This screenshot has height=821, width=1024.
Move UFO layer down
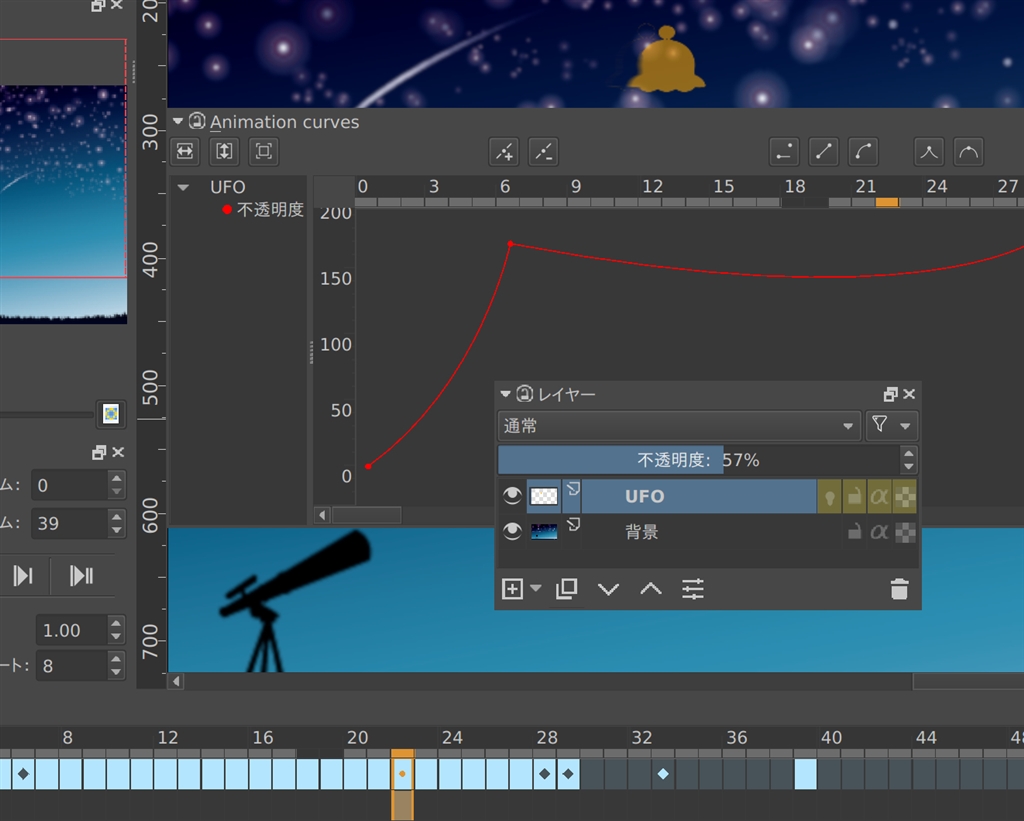(609, 590)
